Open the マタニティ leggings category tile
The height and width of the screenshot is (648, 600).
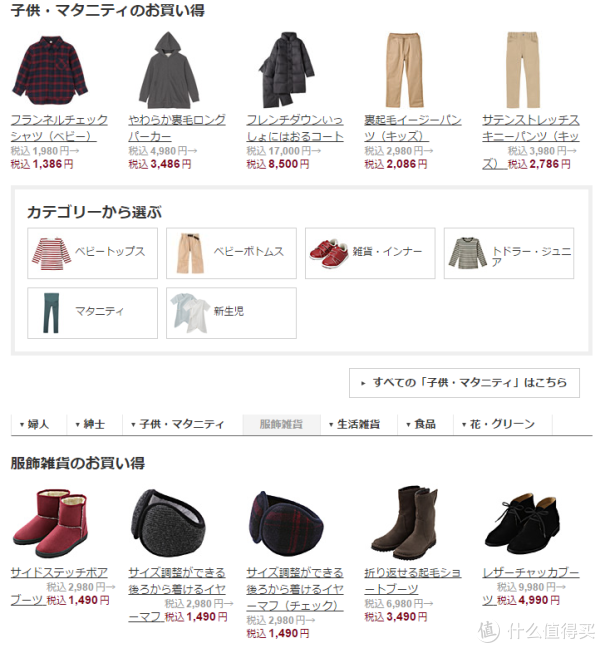(92, 313)
